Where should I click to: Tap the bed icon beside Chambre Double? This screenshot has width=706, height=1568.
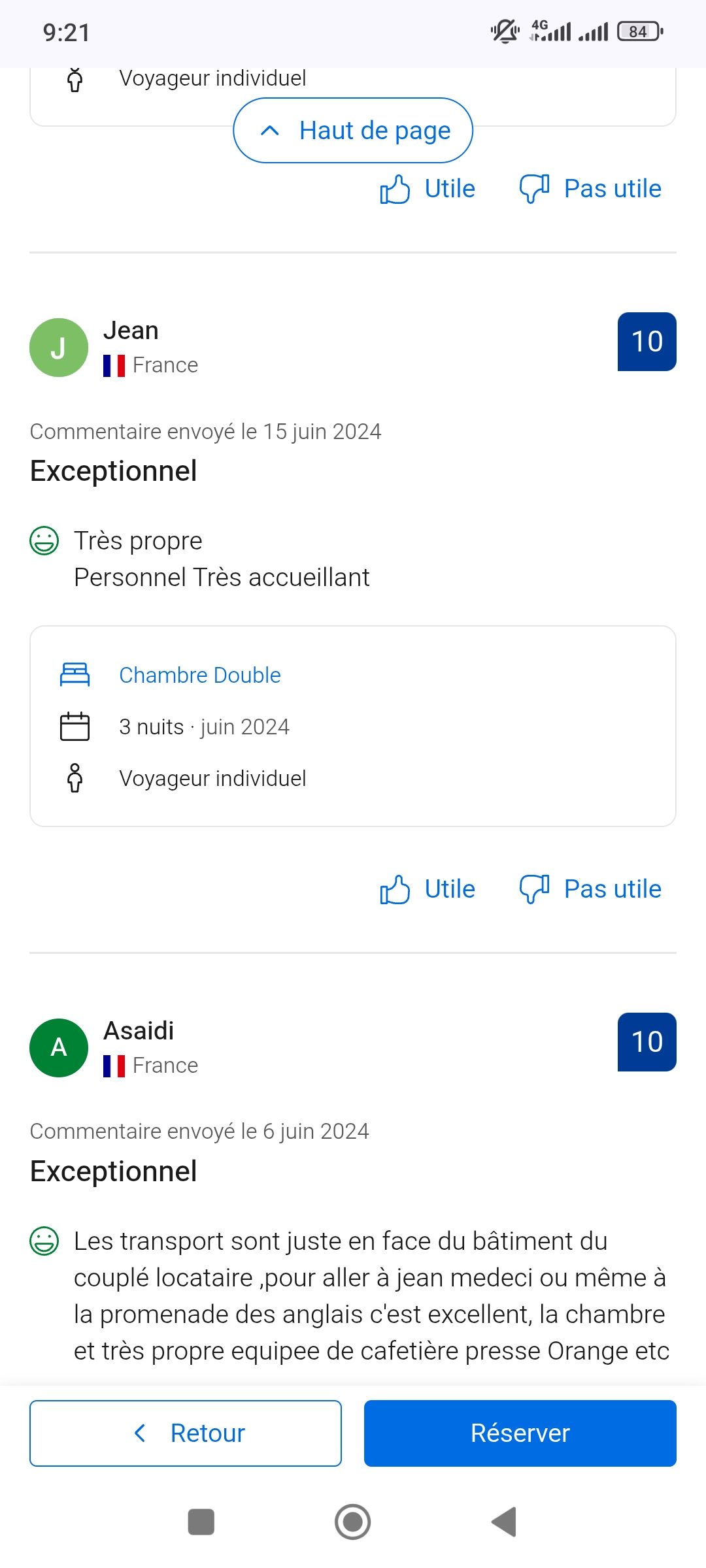pyautogui.click(x=75, y=675)
